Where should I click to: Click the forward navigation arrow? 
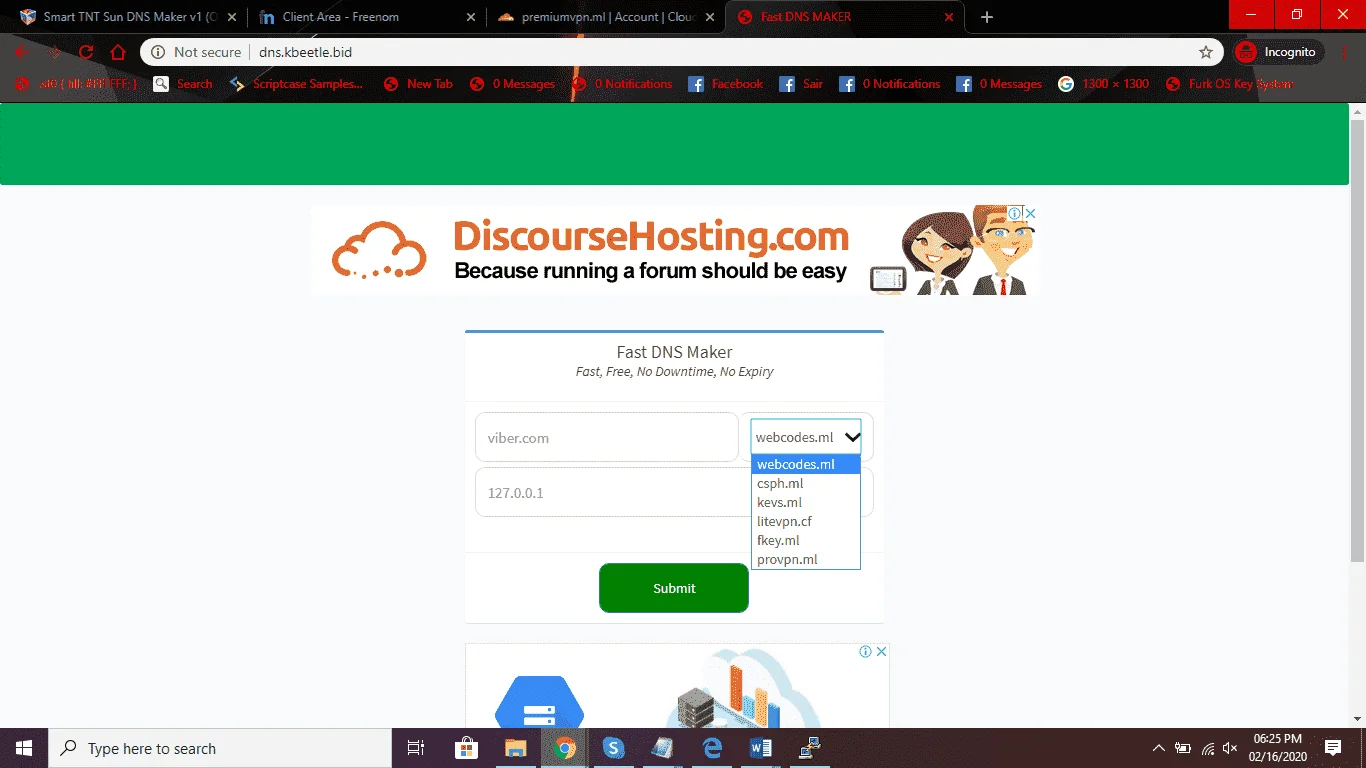point(54,52)
